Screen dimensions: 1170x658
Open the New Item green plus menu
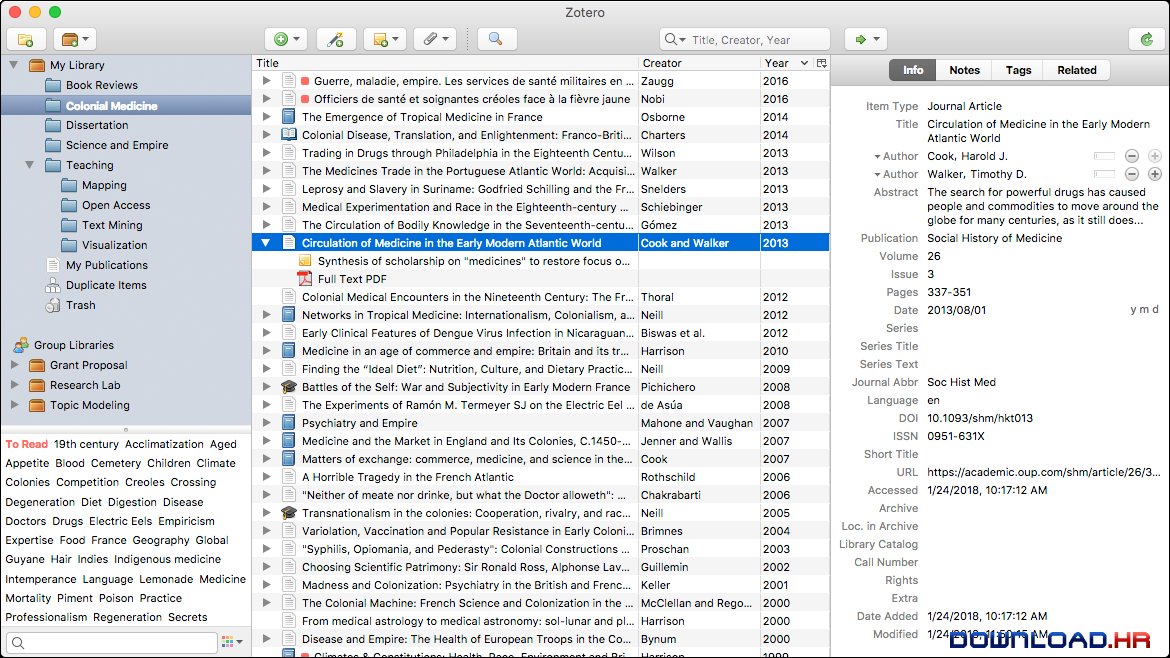click(x=287, y=40)
